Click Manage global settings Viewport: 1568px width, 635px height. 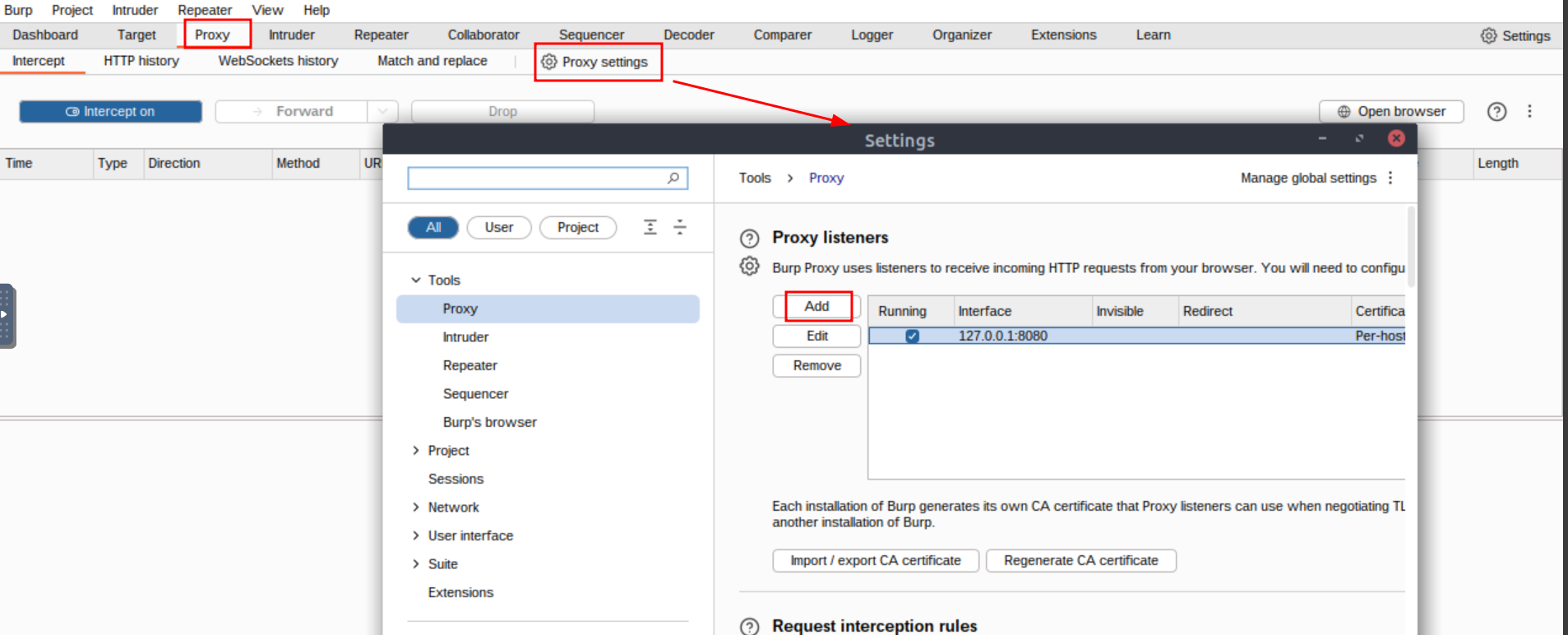click(x=1308, y=178)
